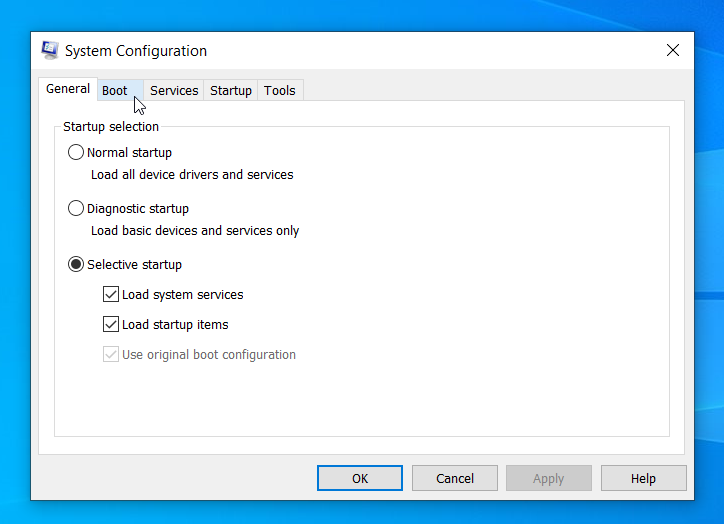Toggle the Load startup items checkbox

click(111, 325)
